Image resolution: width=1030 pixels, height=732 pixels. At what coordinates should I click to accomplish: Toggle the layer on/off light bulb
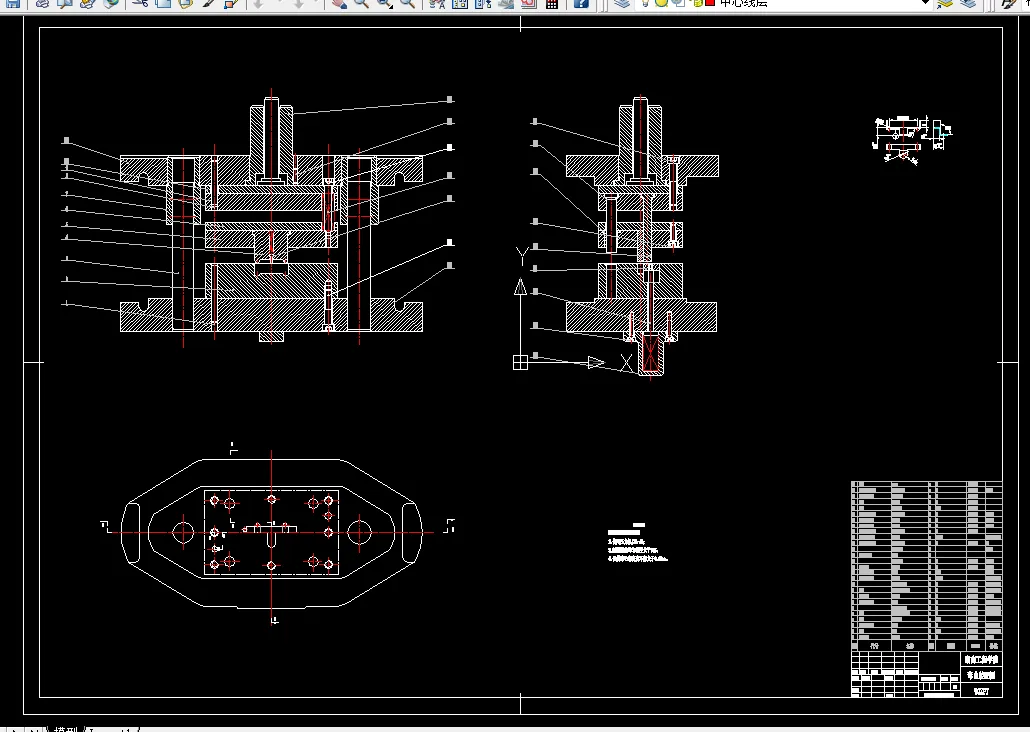(646, 3)
